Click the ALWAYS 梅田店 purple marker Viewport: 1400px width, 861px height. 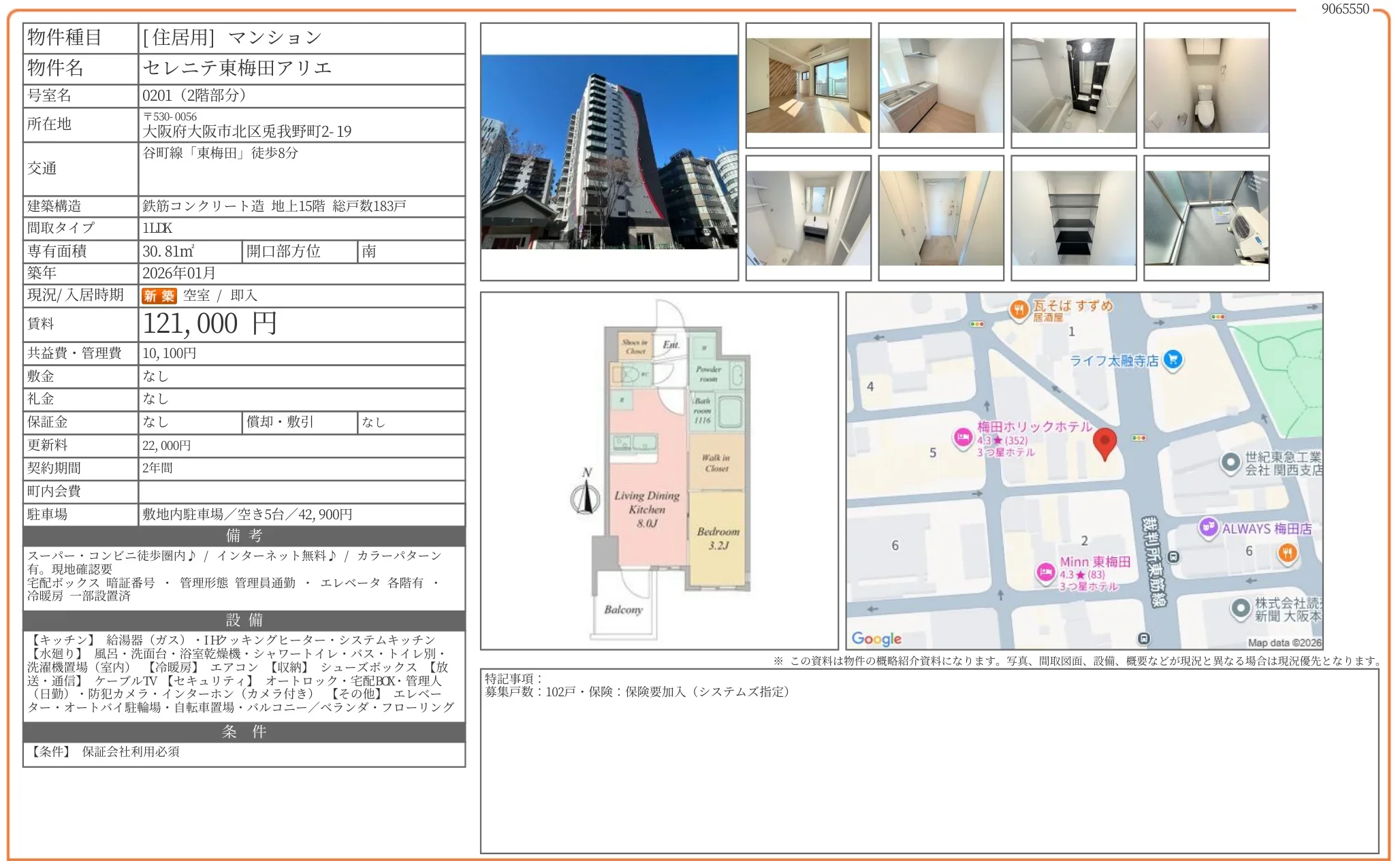click(1208, 527)
